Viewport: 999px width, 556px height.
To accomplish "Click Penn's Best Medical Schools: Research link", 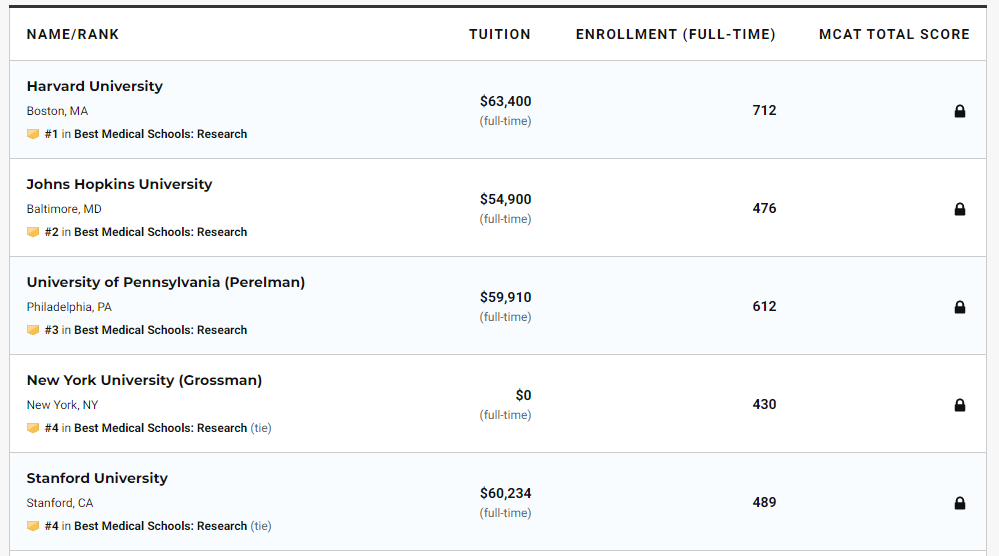I will (x=160, y=330).
